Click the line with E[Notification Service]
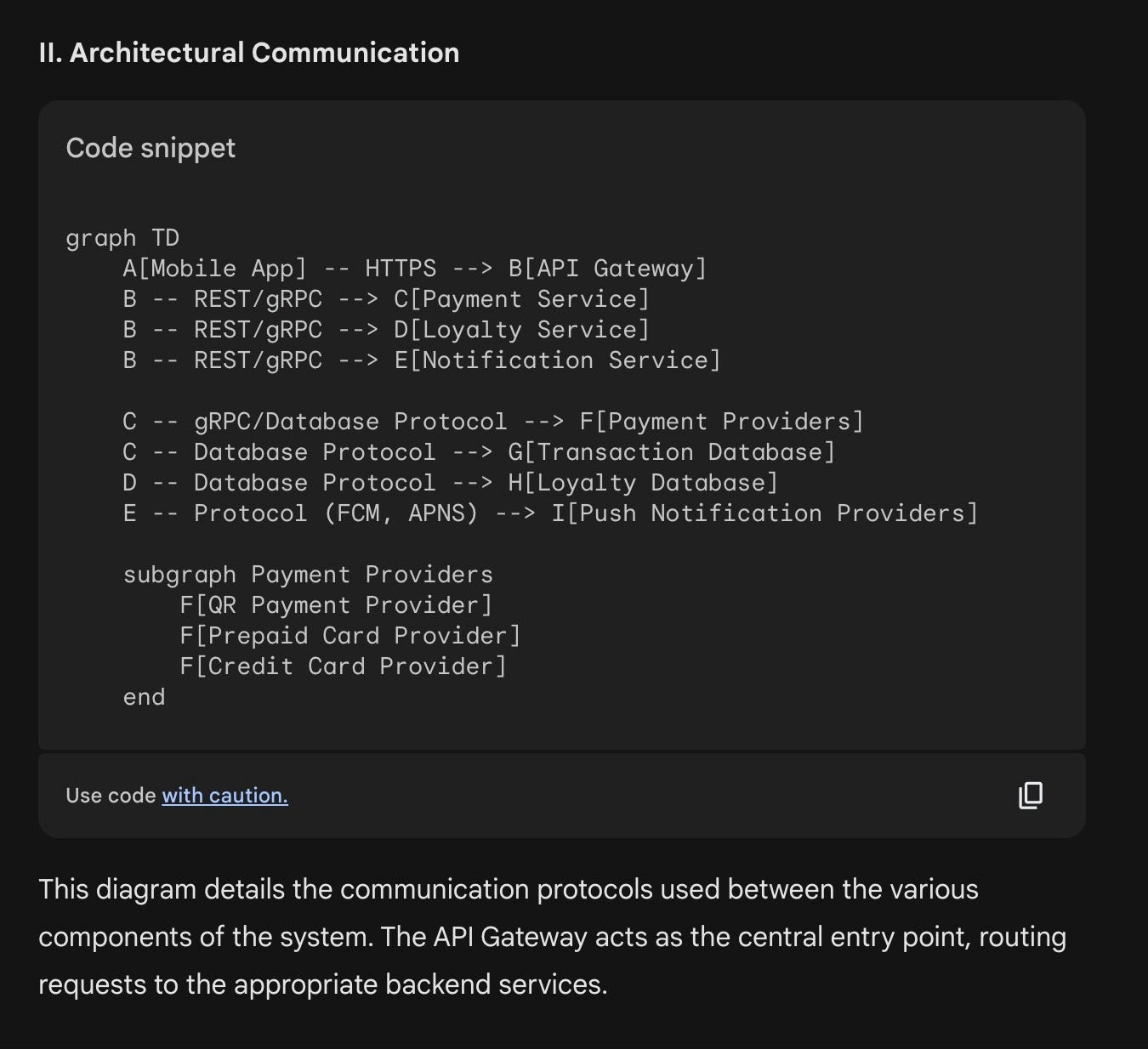The height and width of the screenshot is (1049, 1148). [421, 360]
